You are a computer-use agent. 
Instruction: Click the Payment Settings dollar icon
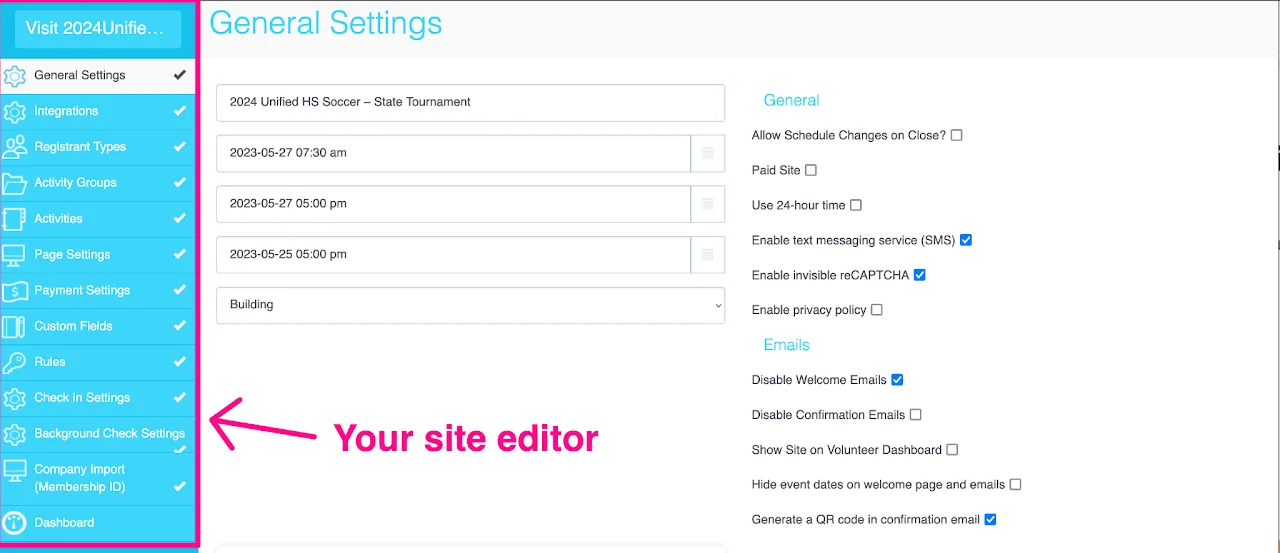point(15,291)
